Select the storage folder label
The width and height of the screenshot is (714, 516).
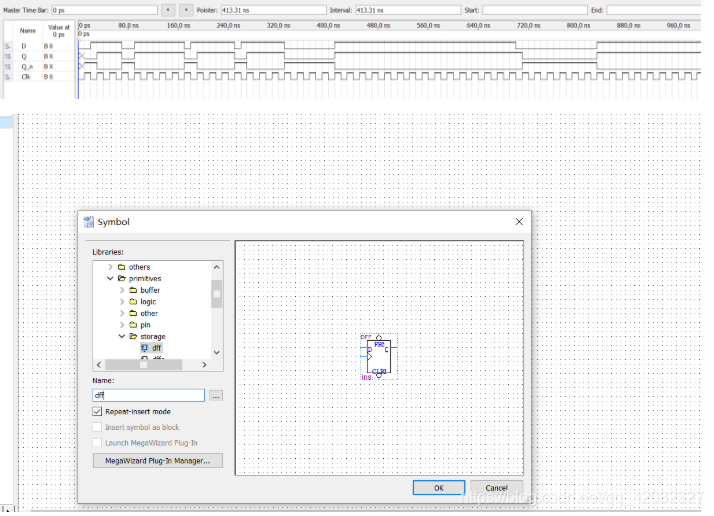click(153, 337)
